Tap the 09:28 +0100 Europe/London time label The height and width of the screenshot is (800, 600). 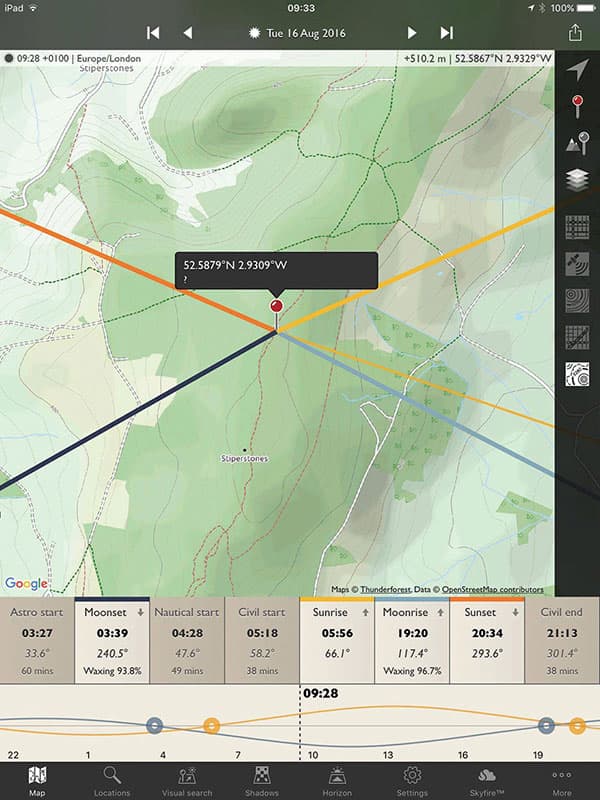(72, 58)
